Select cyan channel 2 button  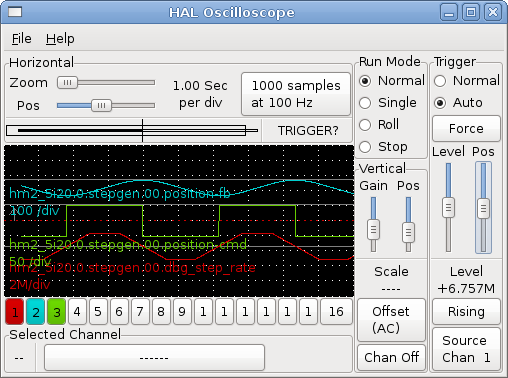point(36,312)
